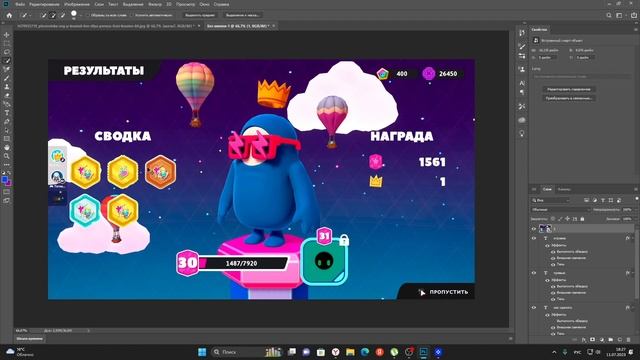The image size is (640, 360).
Task: Click 'Редактировать содержимое' button in Properties
Action: click(569, 89)
